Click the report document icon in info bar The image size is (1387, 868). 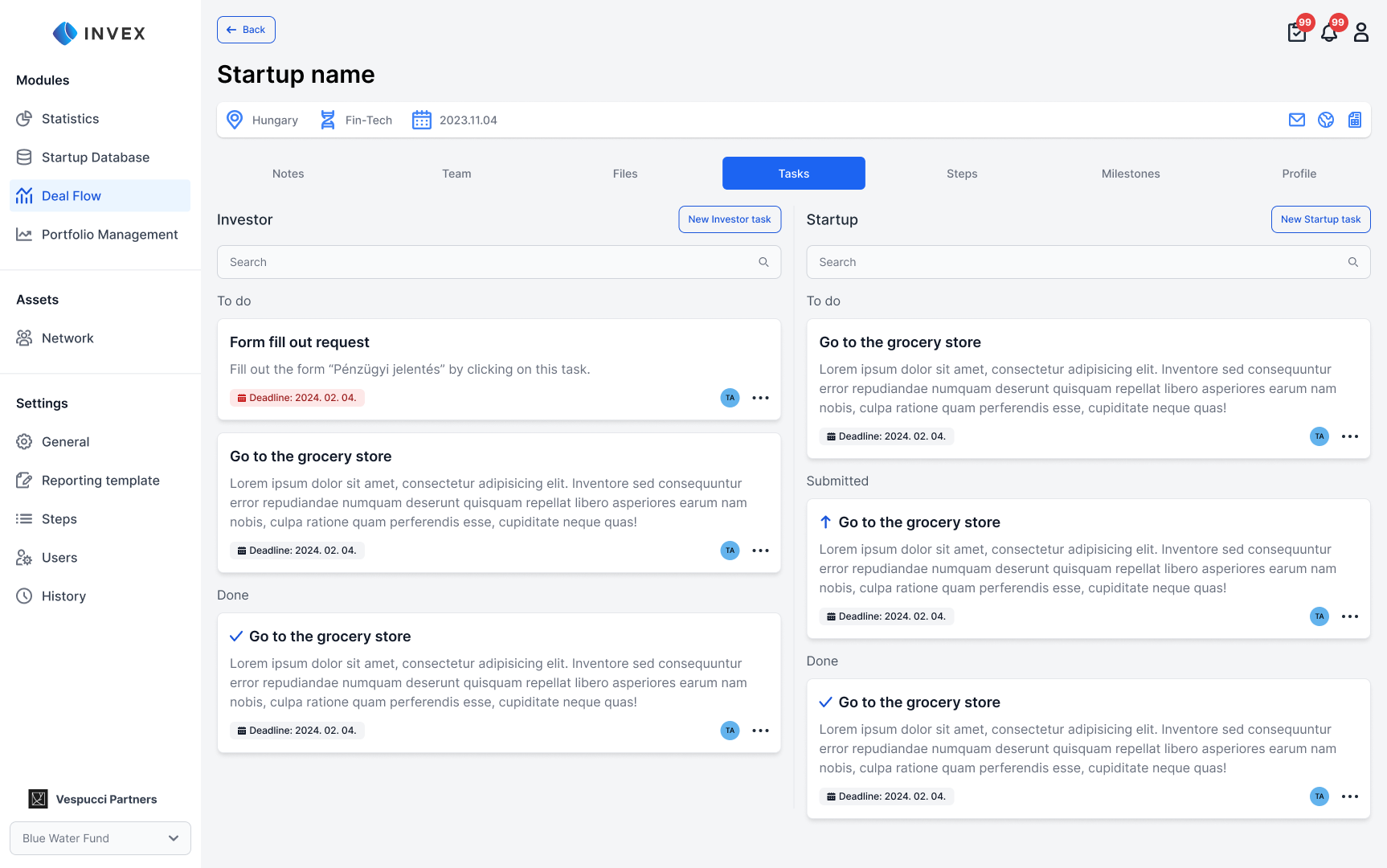[1355, 120]
